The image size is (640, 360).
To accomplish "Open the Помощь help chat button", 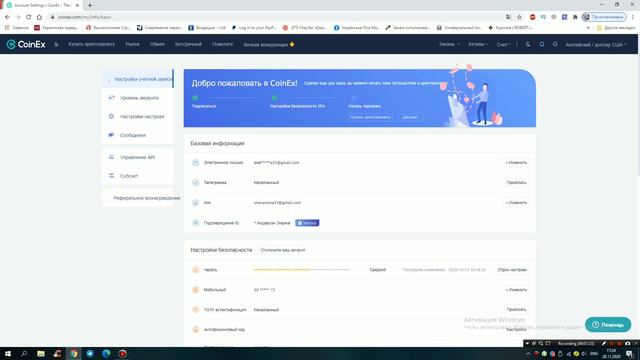I will [608, 325].
